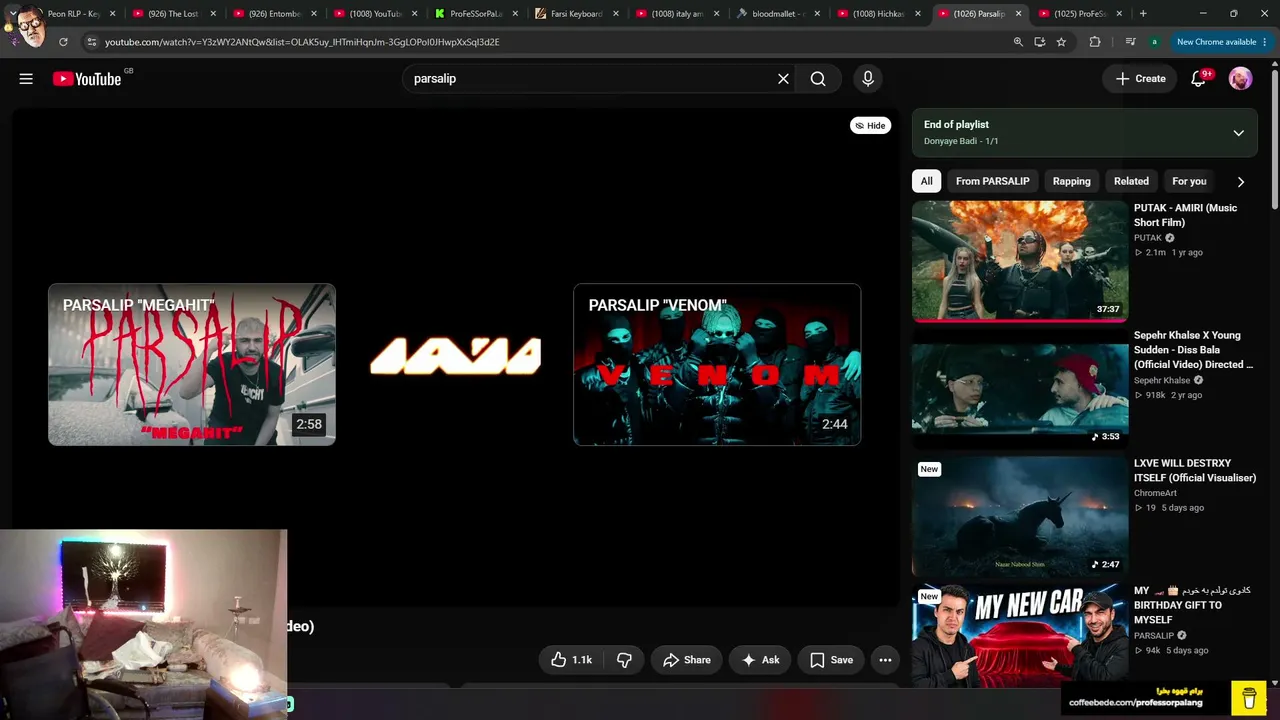Save the video to a playlist
The height and width of the screenshot is (720, 1280).
[831, 660]
